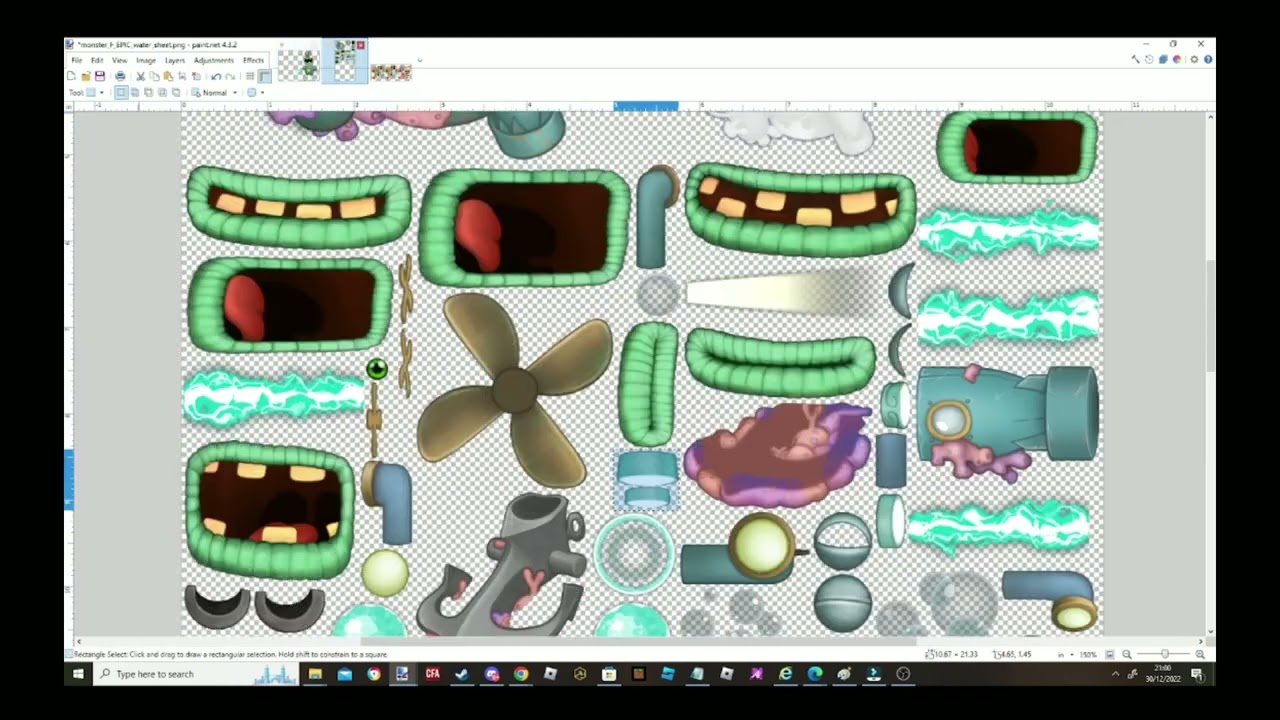The image size is (1280, 720).
Task: Select the Invert (xor) selection mode
Action: 176,93
